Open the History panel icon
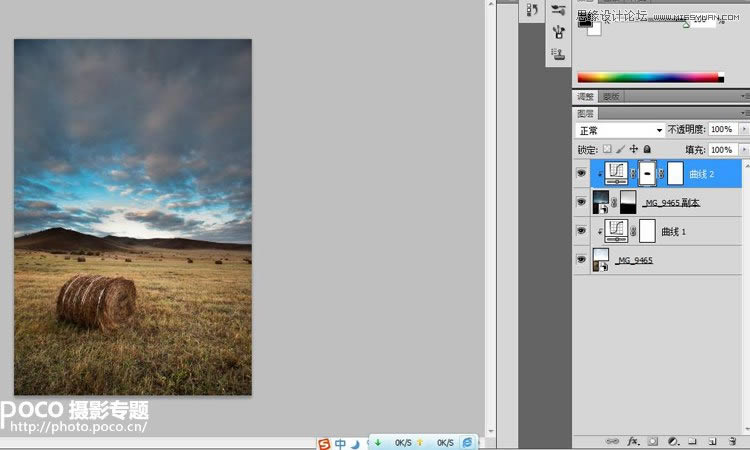This screenshot has width=750, height=450. [531, 9]
